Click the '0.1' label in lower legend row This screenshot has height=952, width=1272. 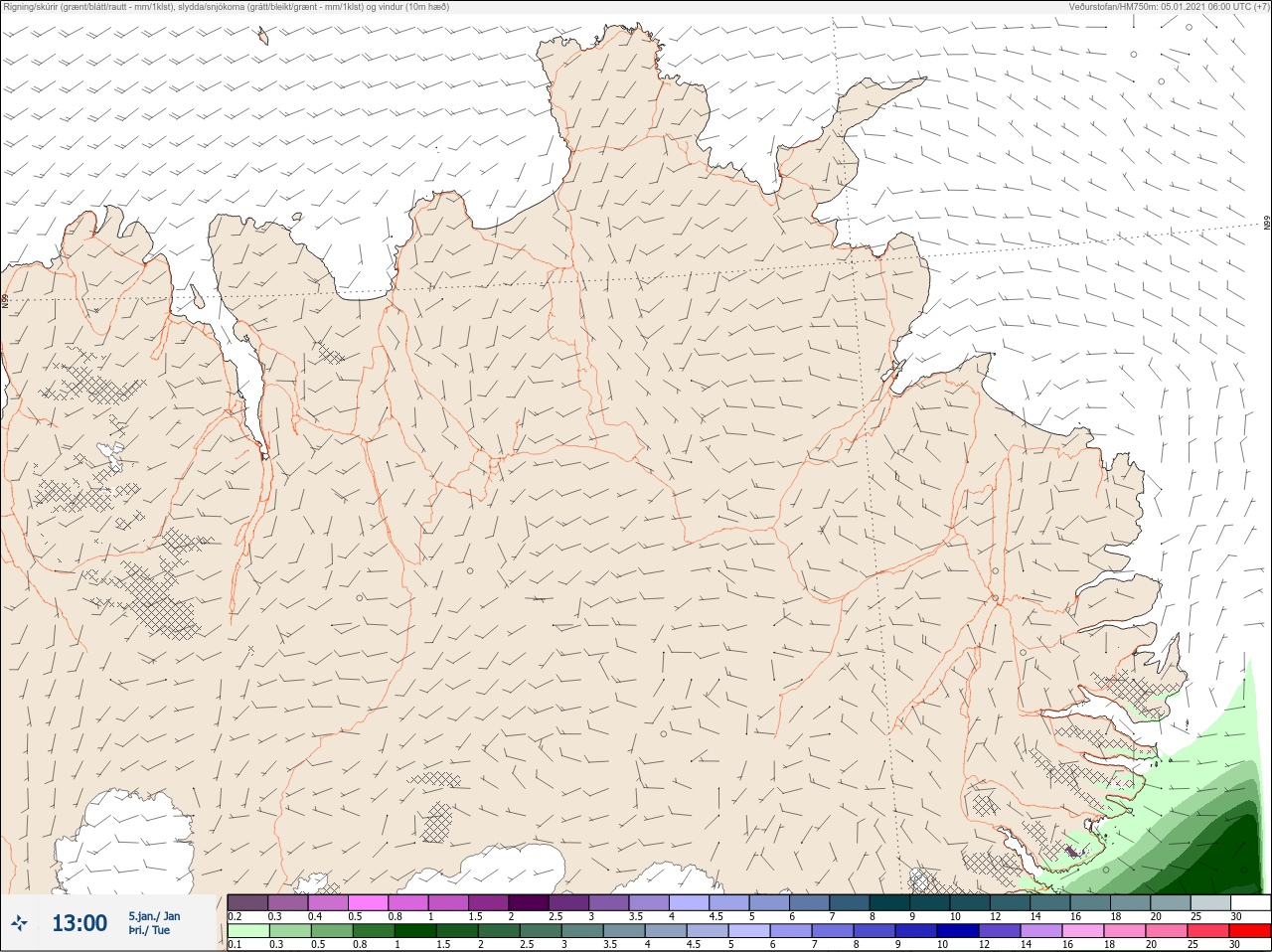click(x=235, y=945)
